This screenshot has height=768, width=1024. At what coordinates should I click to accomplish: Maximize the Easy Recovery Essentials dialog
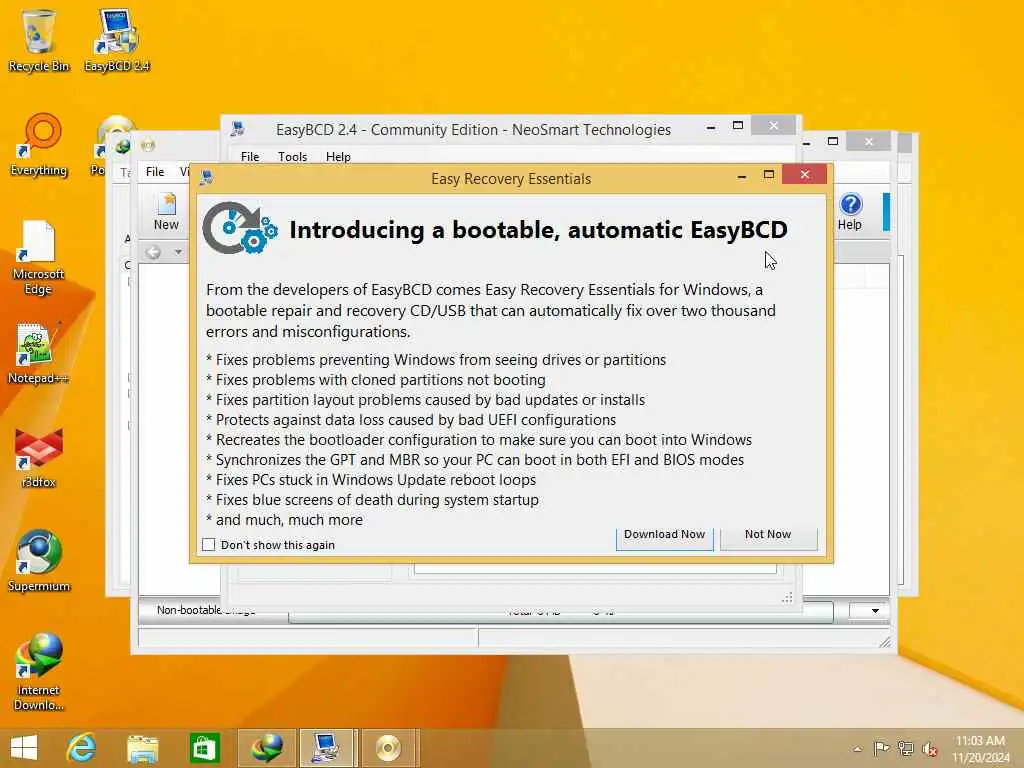coord(769,174)
